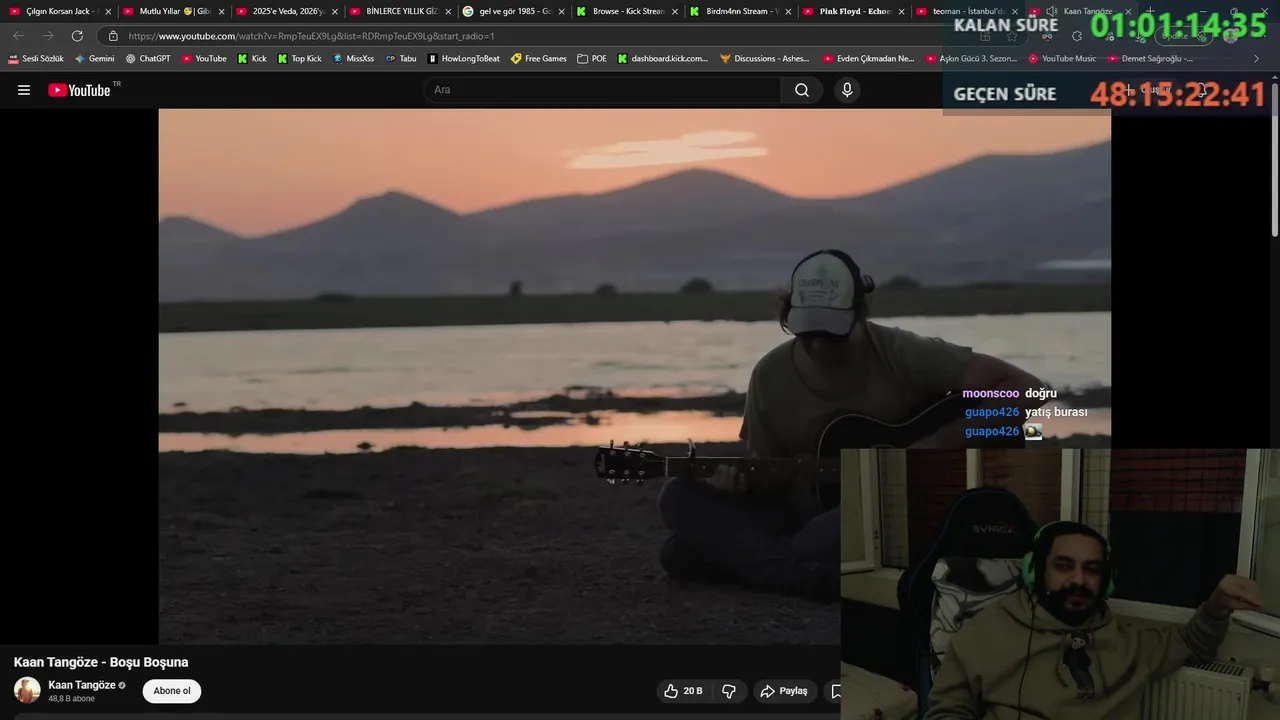Open the Discussions - Ashes bookmark
The height and width of the screenshot is (720, 1280).
tap(765, 59)
